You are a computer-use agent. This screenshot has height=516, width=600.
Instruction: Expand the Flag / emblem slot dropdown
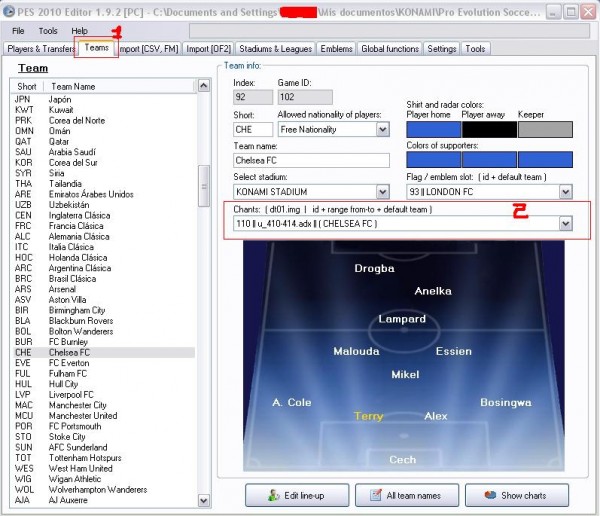[x=566, y=191]
